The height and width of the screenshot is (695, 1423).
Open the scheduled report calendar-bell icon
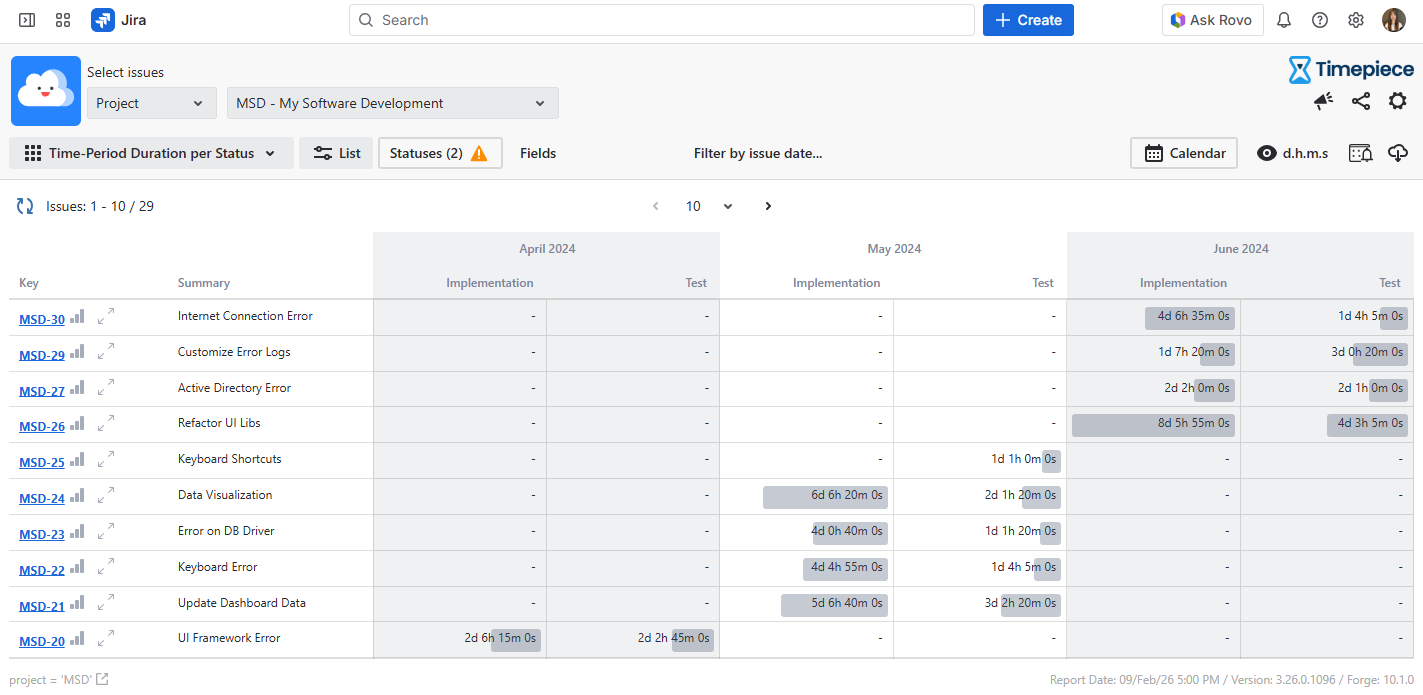point(1360,153)
